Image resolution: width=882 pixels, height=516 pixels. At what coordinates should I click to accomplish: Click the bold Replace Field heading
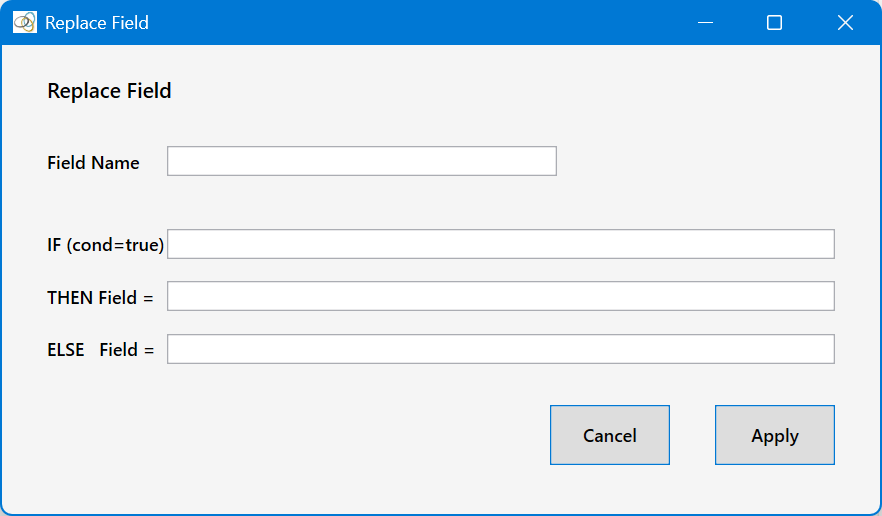(x=109, y=91)
